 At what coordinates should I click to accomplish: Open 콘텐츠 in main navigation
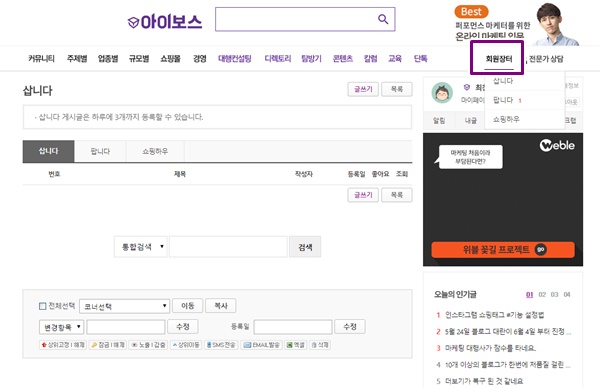(x=342, y=59)
